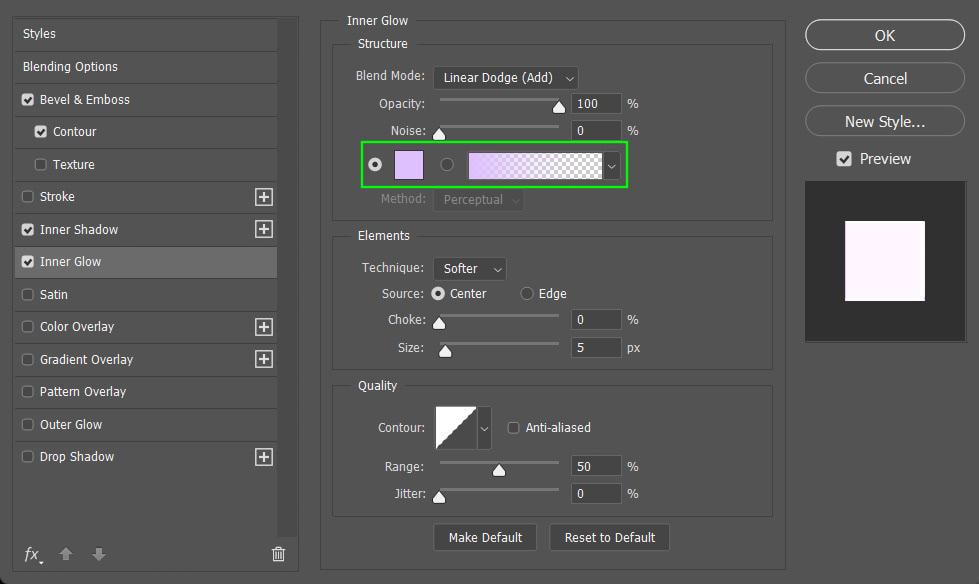Viewport: 979px width, 584px height.
Task: Click the effects list vertical scrollbar
Action: pyautogui.click(x=287, y=277)
